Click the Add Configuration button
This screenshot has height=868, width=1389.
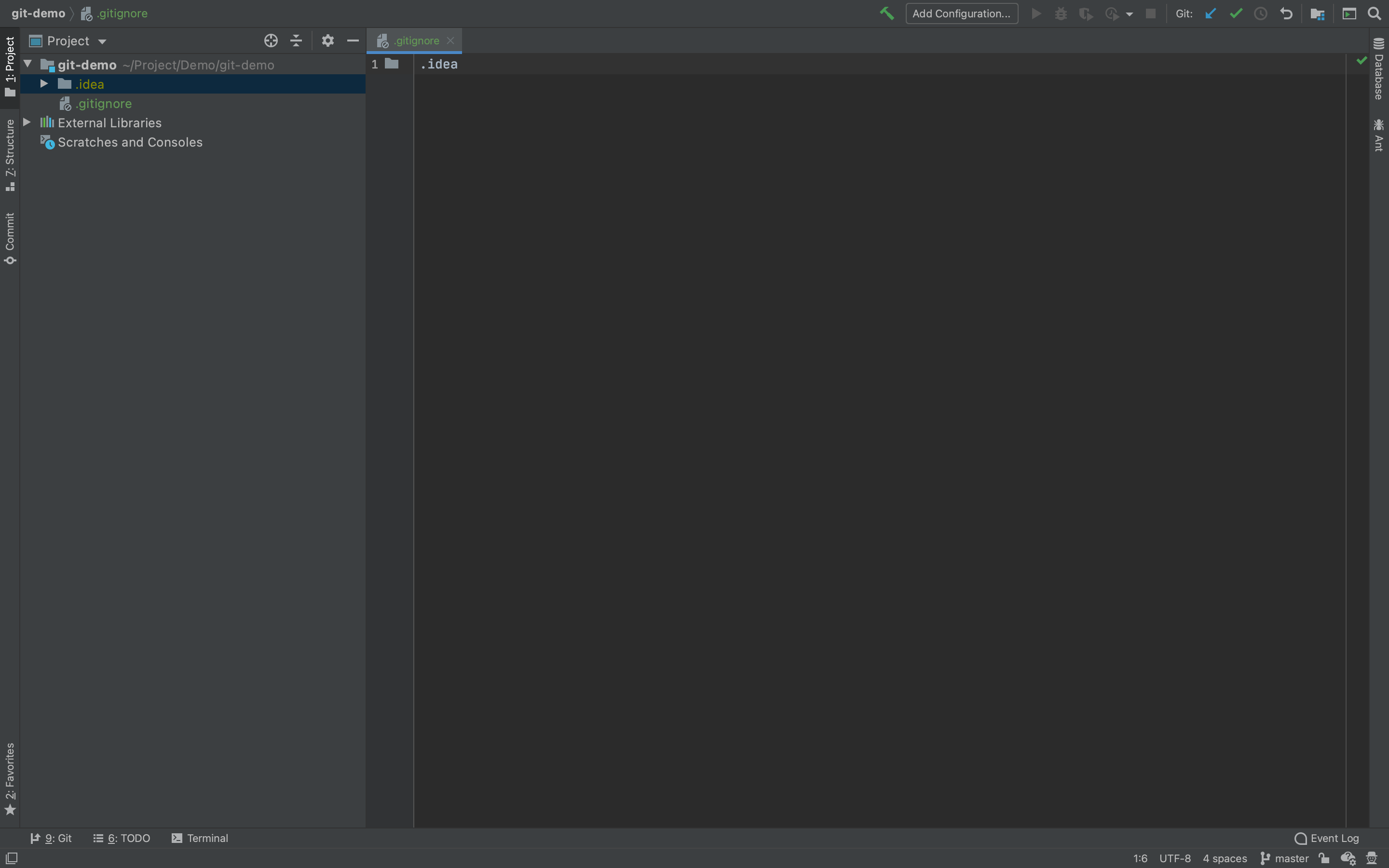click(961, 13)
